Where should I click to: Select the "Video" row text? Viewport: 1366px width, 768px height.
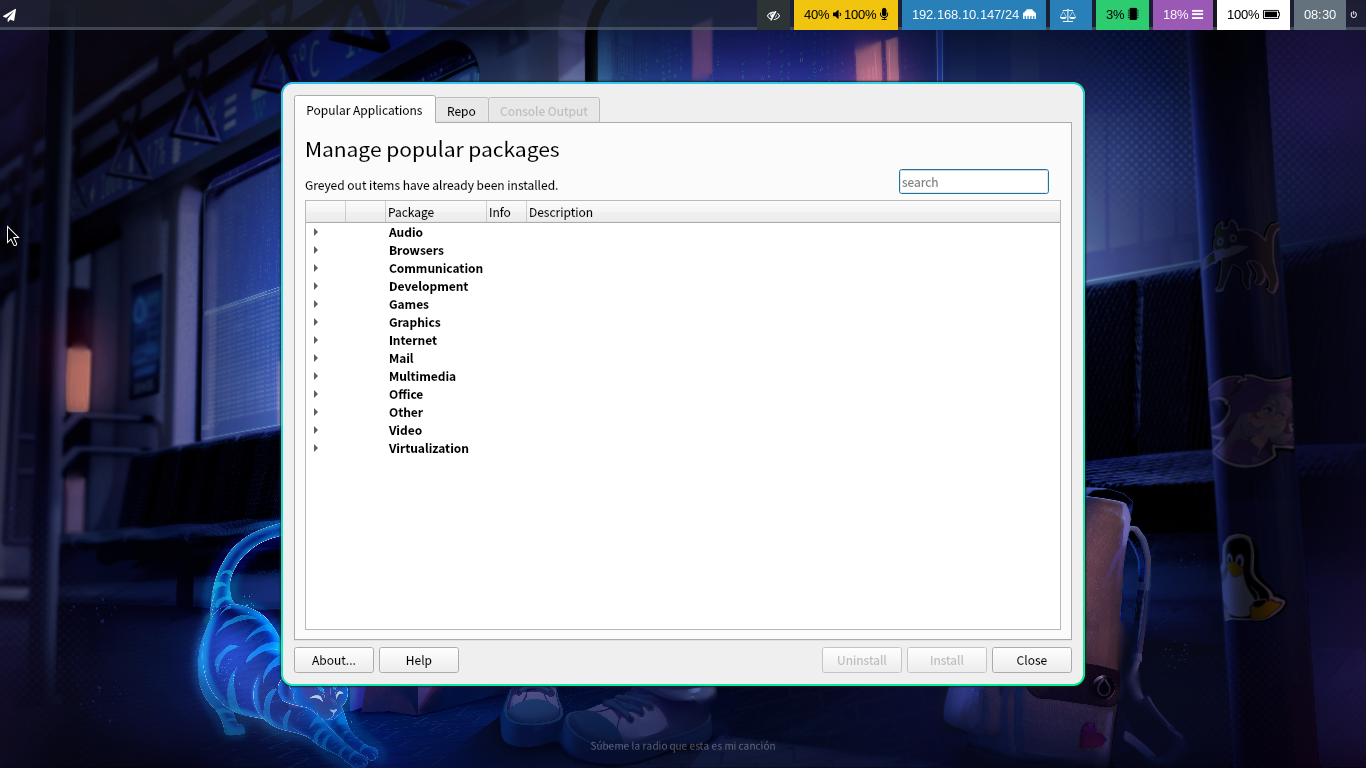[x=405, y=430]
